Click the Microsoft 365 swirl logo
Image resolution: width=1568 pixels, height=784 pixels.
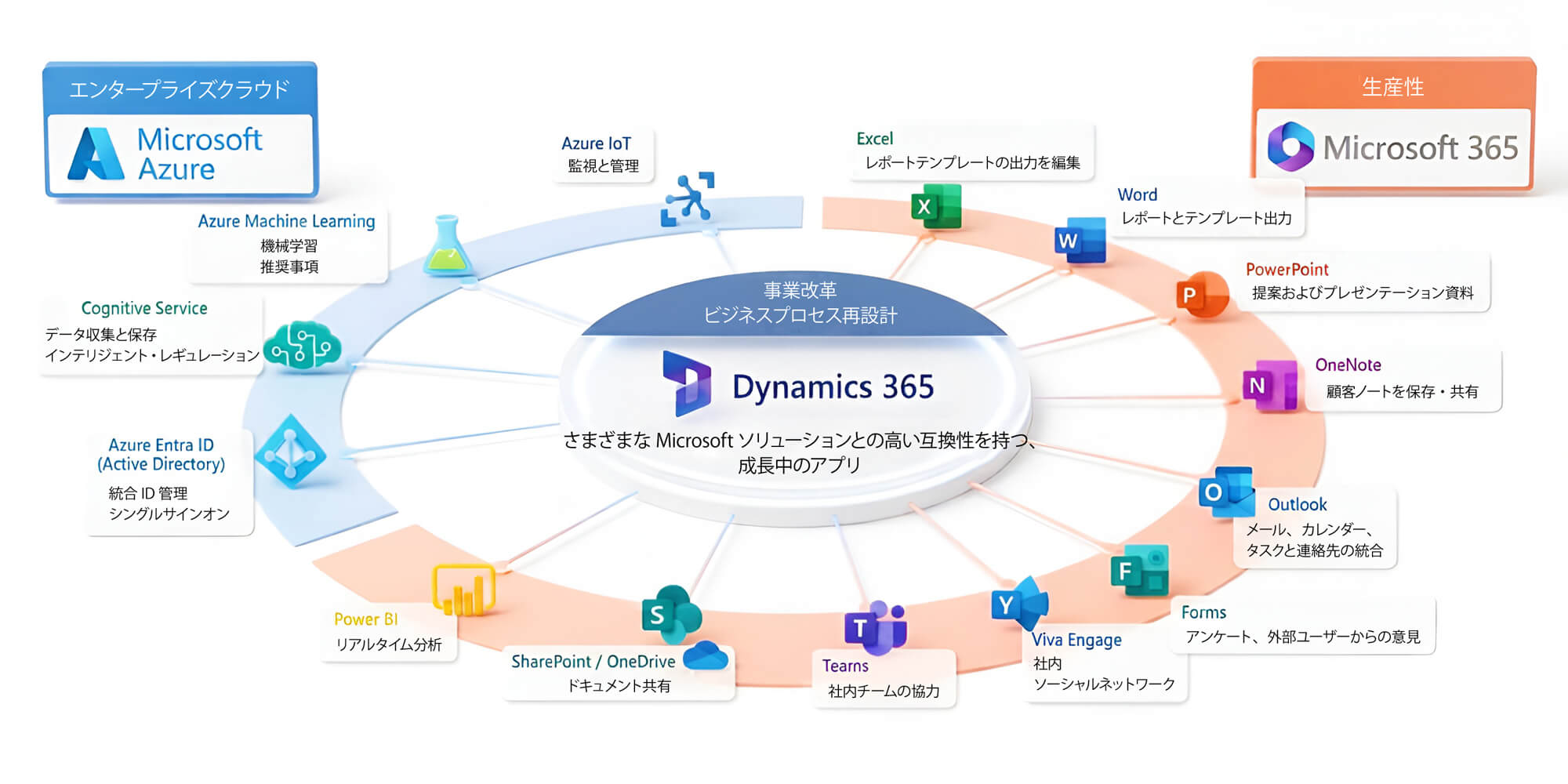1290,147
